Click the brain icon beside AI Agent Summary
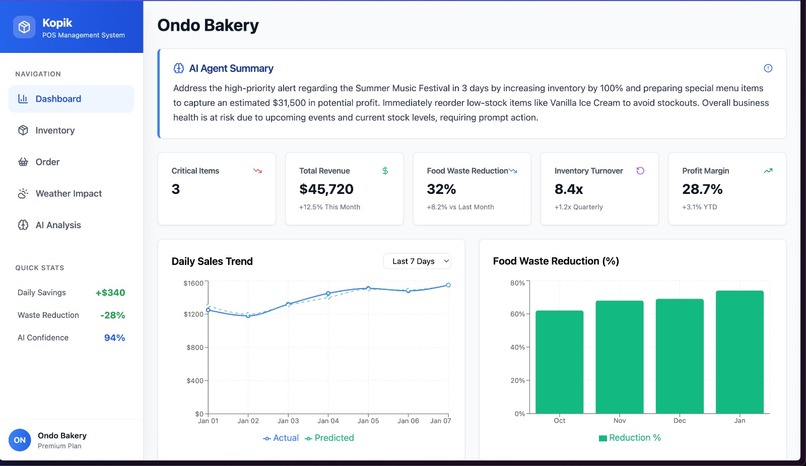The image size is (806, 466). coord(178,68)
